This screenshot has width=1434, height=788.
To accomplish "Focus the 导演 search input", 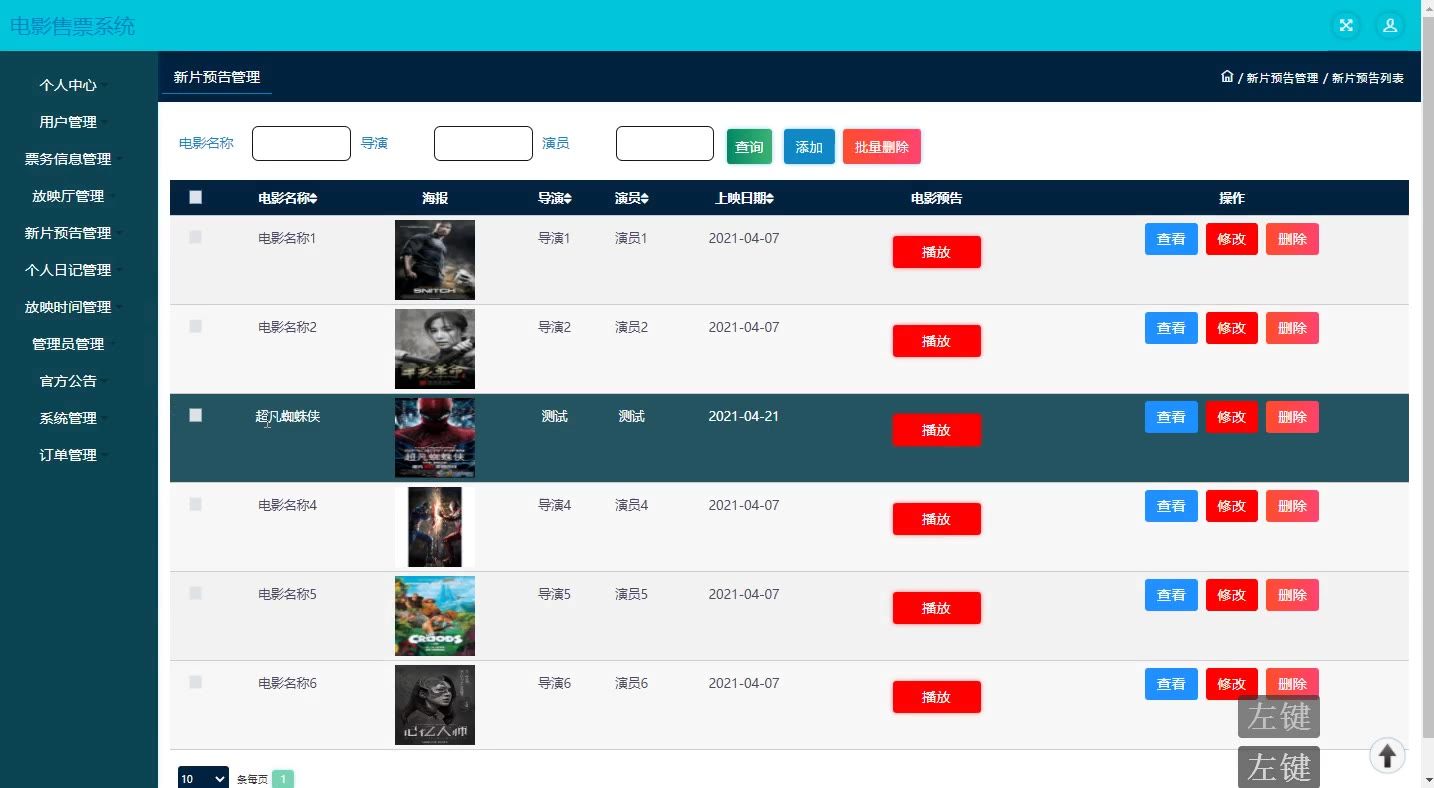I will [483, 143].
